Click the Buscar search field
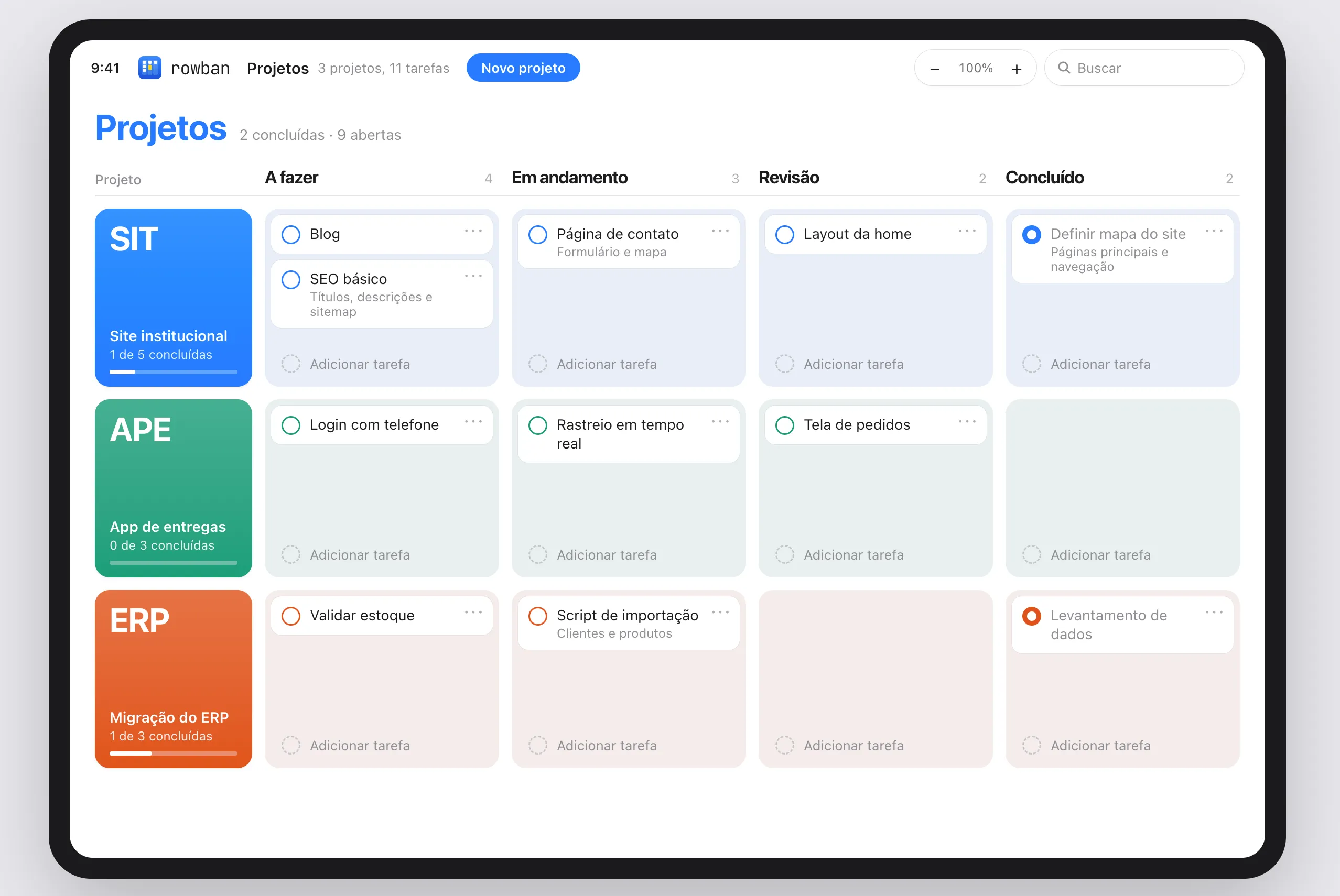Screen dimensions: 1340x896 point(1144,68)
